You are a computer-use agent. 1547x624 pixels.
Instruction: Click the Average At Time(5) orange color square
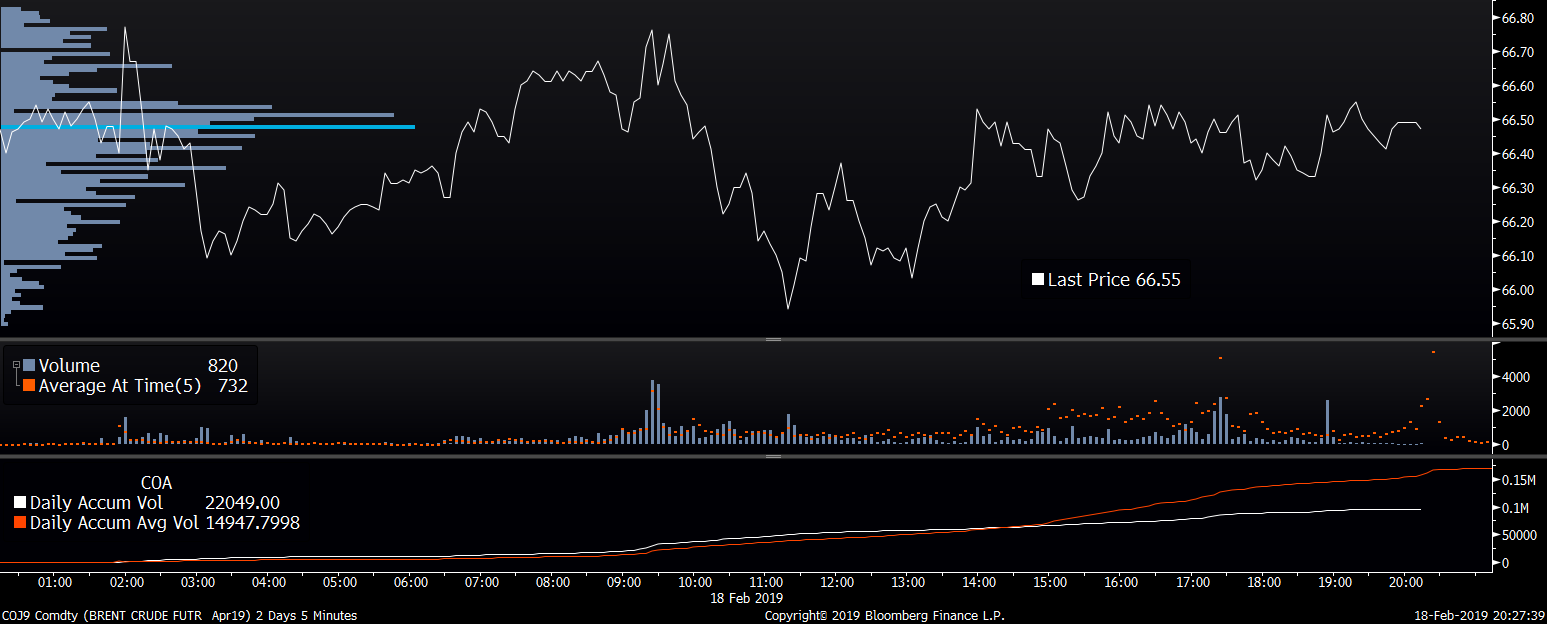(29, 385)
